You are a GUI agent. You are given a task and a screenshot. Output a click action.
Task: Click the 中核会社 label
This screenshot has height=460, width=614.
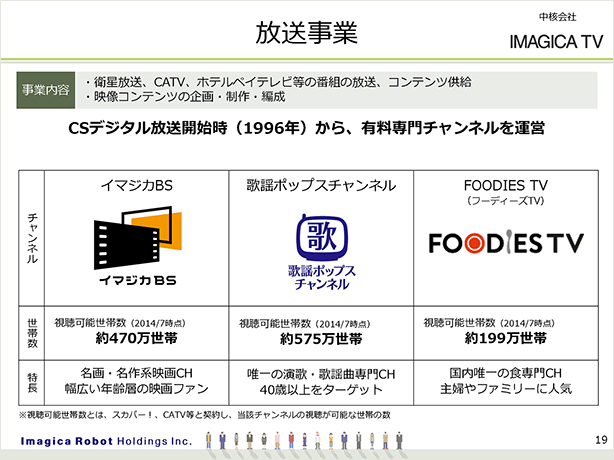coord(558,17)
